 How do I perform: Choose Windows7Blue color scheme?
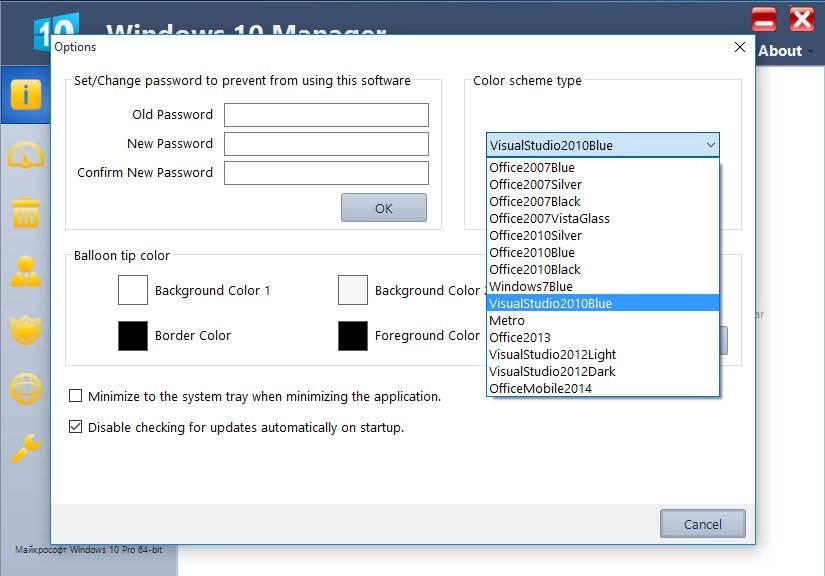pyautogui.click(x=603, y=286)
